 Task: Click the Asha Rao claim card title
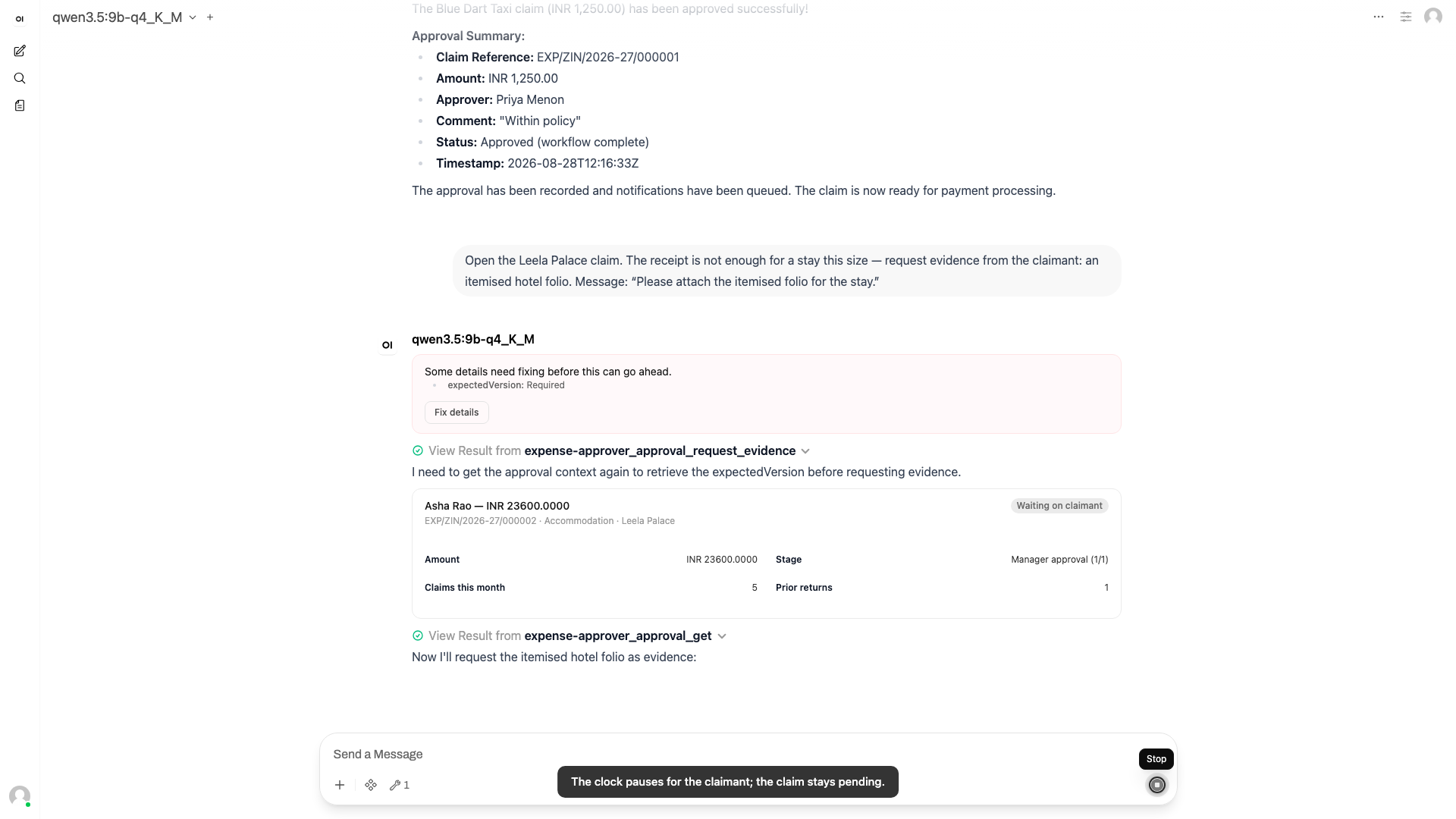point(497,506)
